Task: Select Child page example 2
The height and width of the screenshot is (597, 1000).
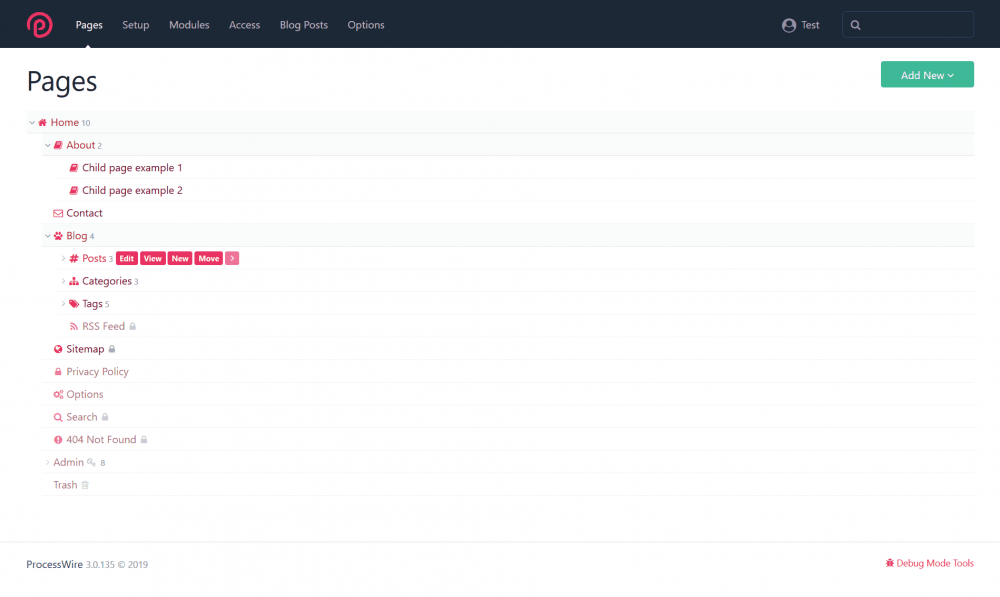Action: [x=132, y=191]
